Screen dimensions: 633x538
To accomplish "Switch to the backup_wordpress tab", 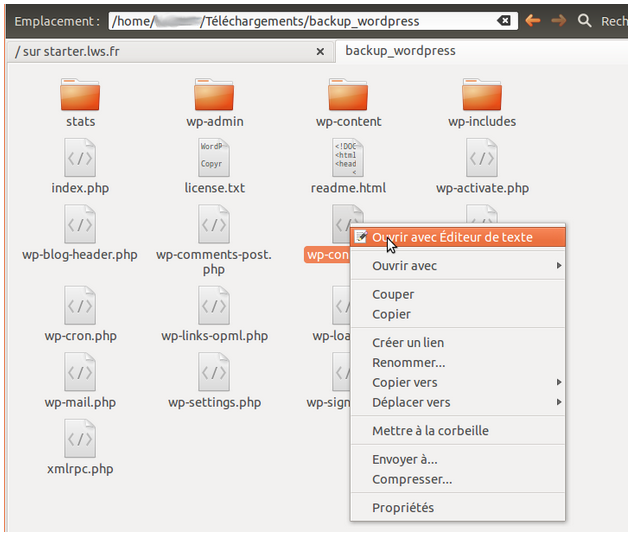I will coord(481,51).
